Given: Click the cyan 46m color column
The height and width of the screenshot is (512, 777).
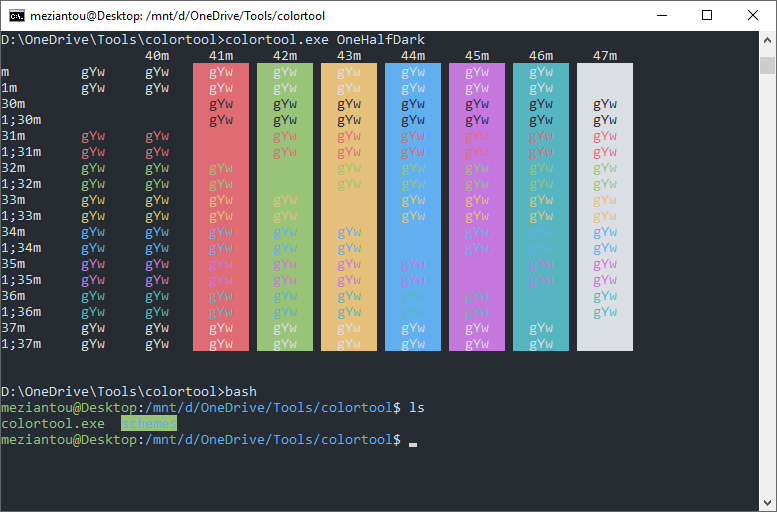Looking at the screenshot, I should click(x=540, y=207).
